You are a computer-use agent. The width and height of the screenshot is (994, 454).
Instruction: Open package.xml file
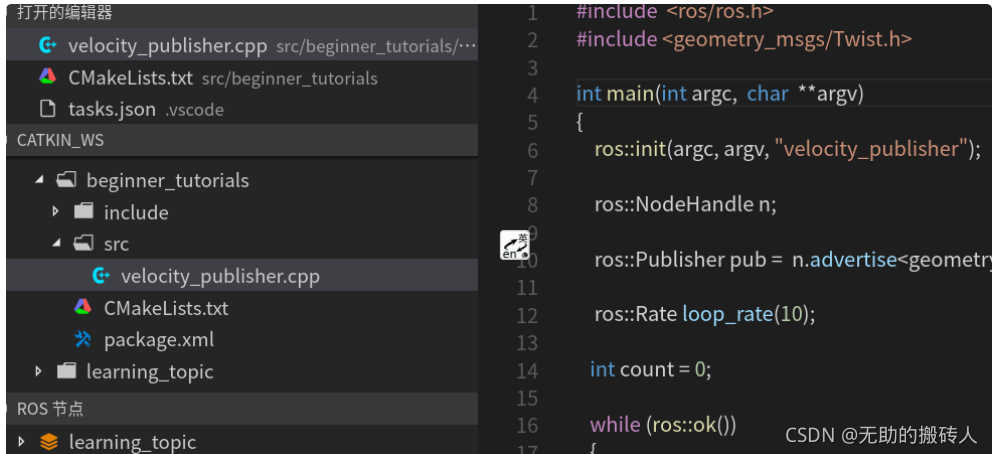point(242,340)
